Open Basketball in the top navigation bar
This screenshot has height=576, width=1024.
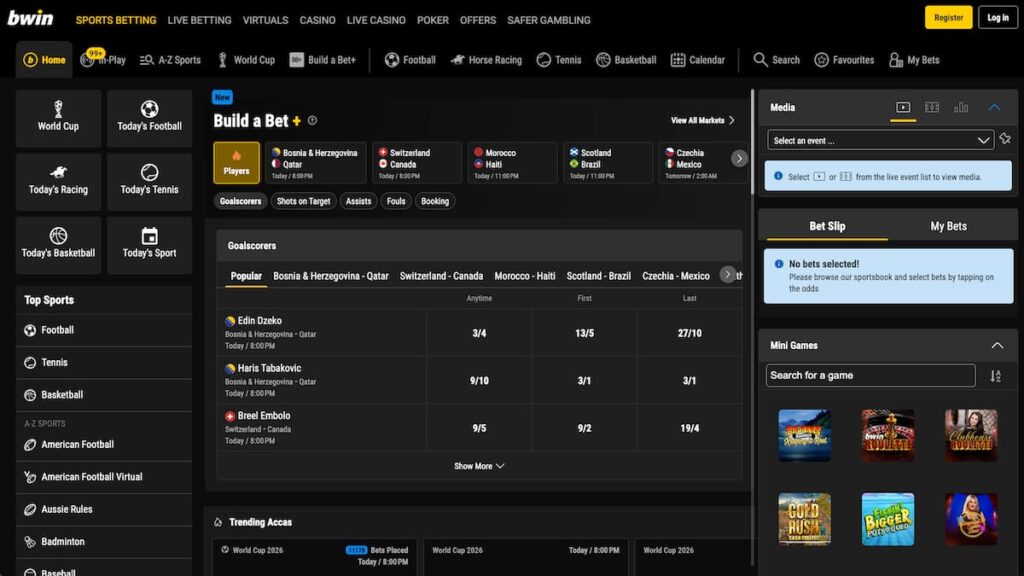[626, 60]
